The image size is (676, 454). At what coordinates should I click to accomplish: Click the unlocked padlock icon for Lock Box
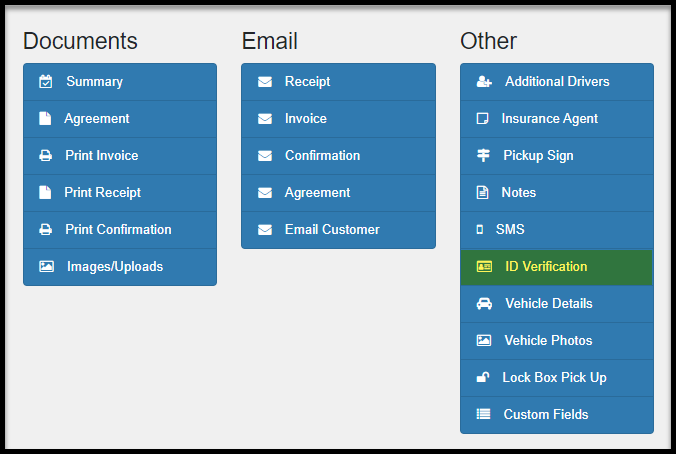click(x=483, y=377)
